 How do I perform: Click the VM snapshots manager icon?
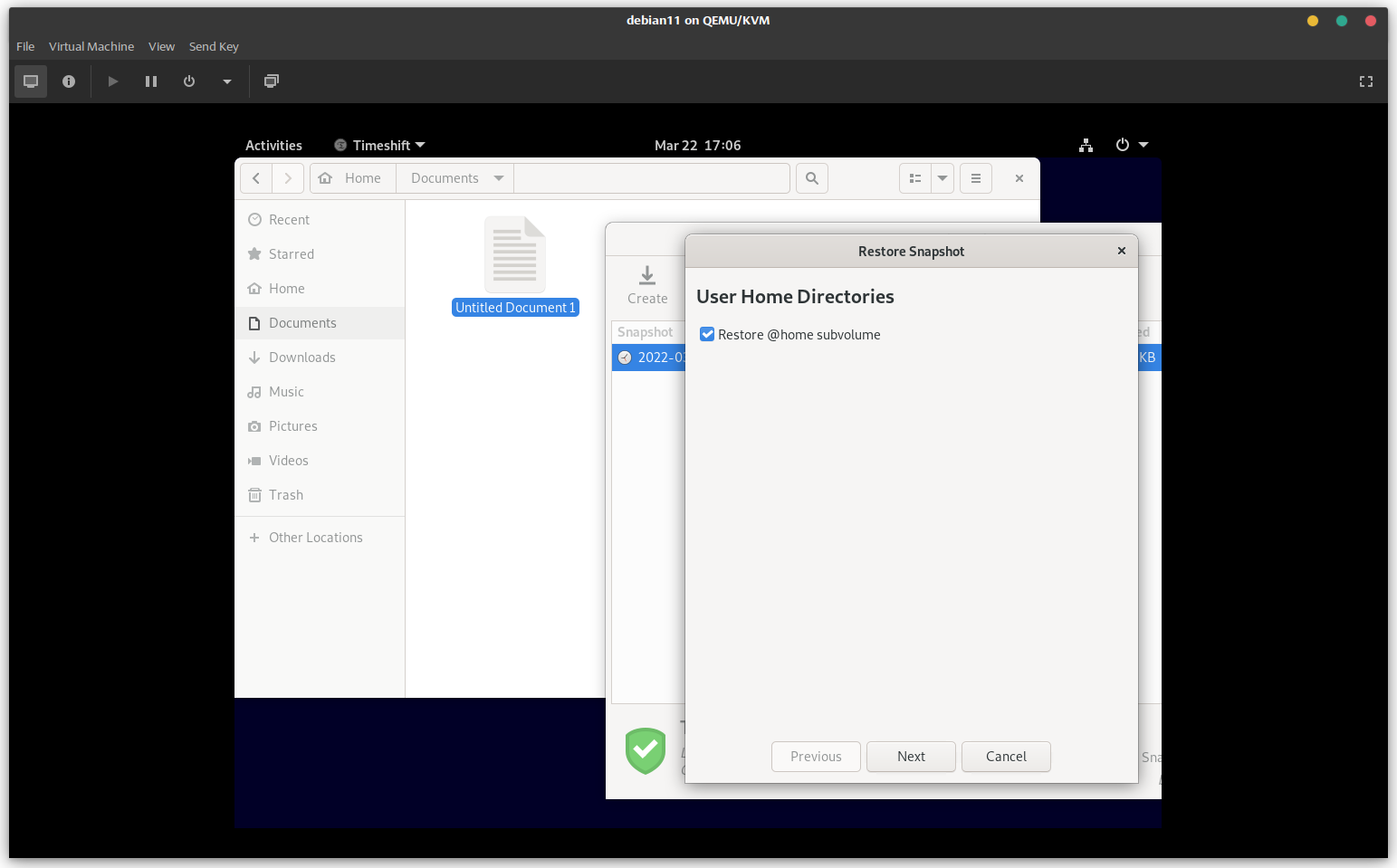pos(271,81)
